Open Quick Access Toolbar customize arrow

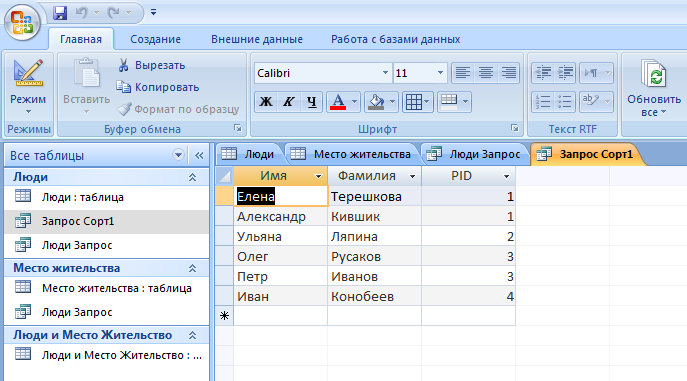(x=153, y=12)
